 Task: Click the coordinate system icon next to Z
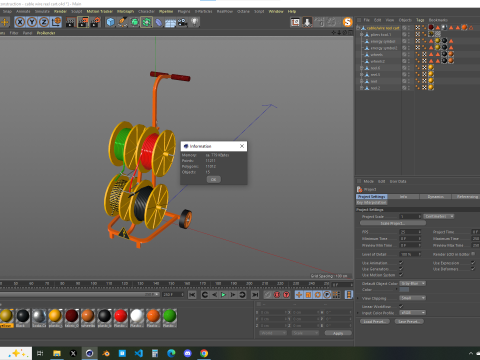tap(56, 22)
